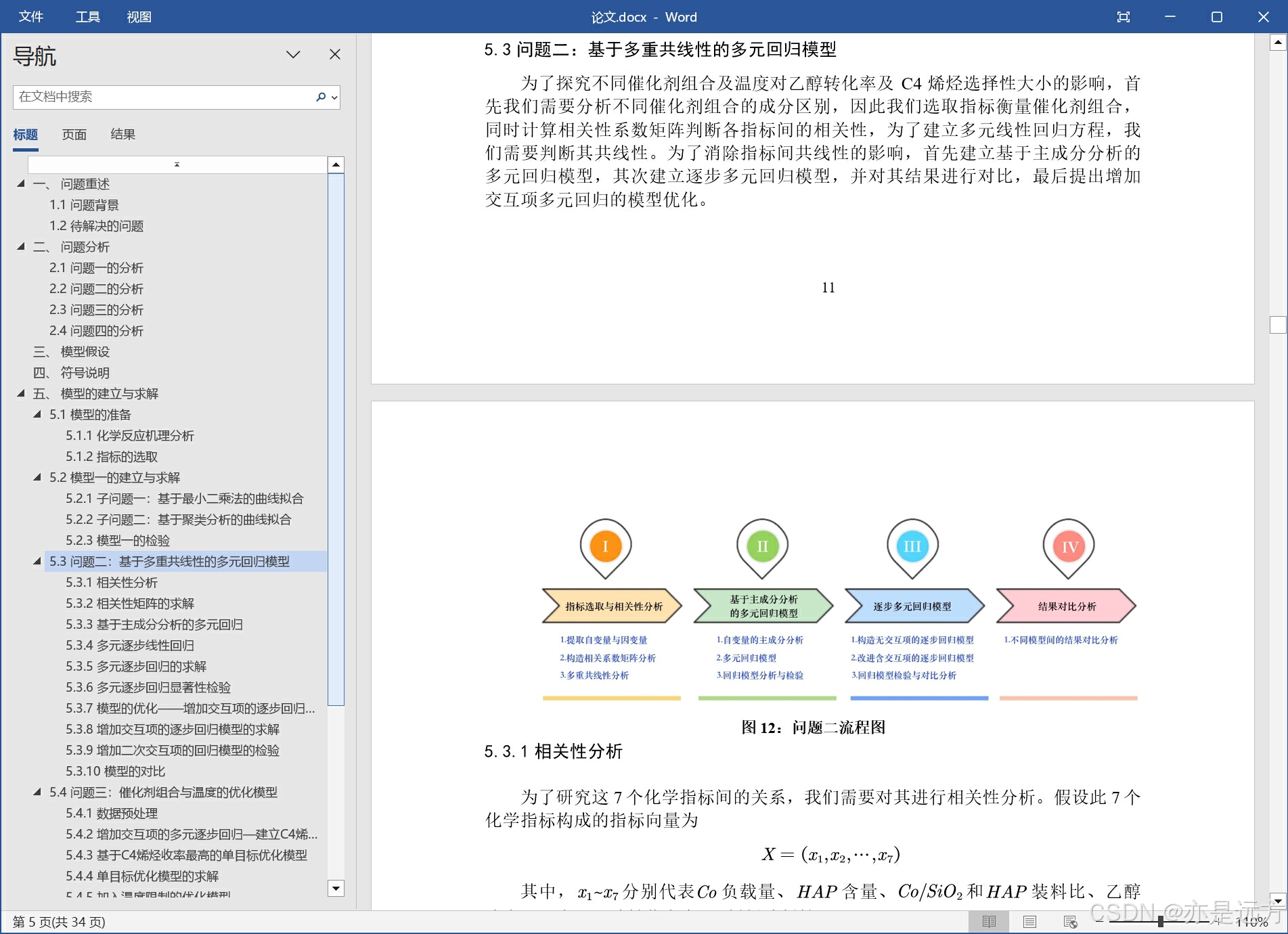Go to heading 5.1.1 化学反应机理分析

click(130, 435)
